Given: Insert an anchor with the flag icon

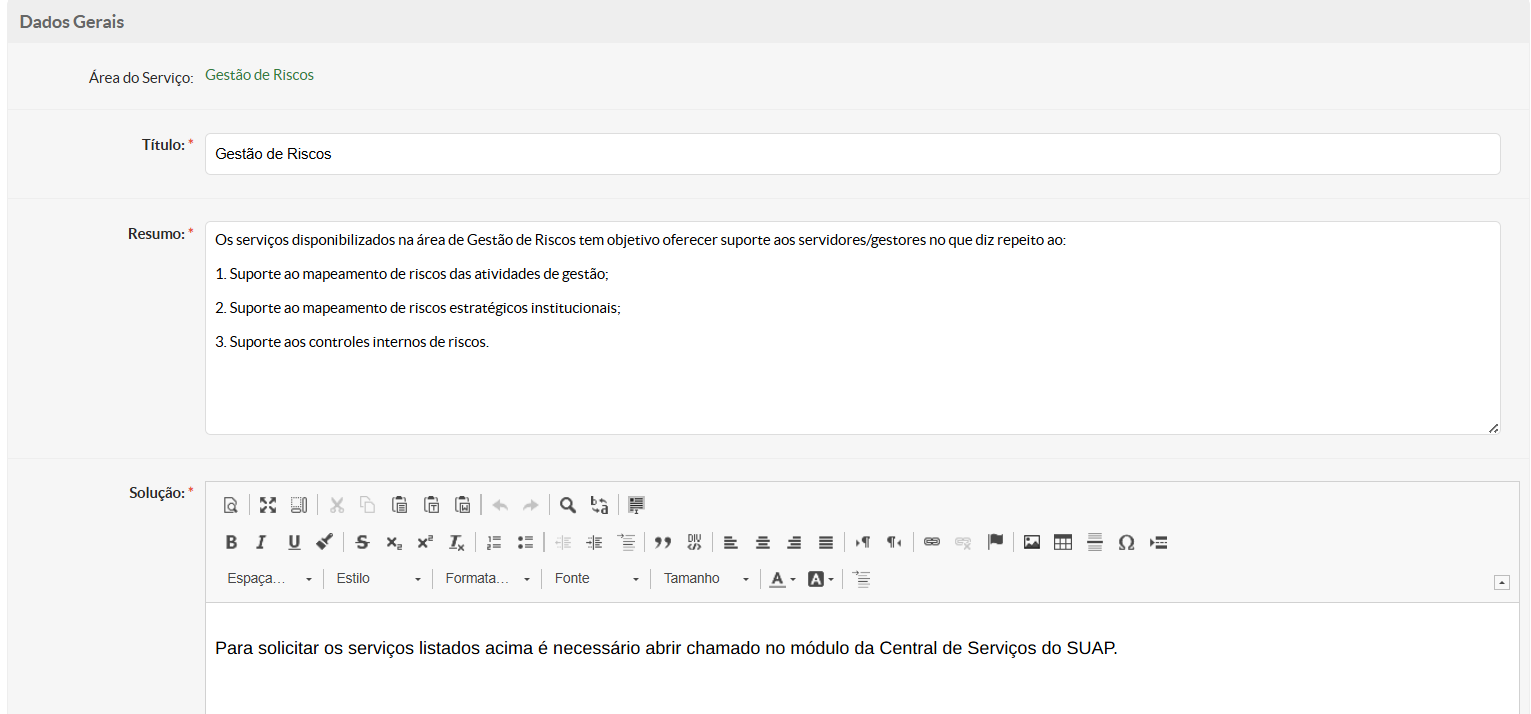Looking at the screenshot, I should (x=995, y=542).
